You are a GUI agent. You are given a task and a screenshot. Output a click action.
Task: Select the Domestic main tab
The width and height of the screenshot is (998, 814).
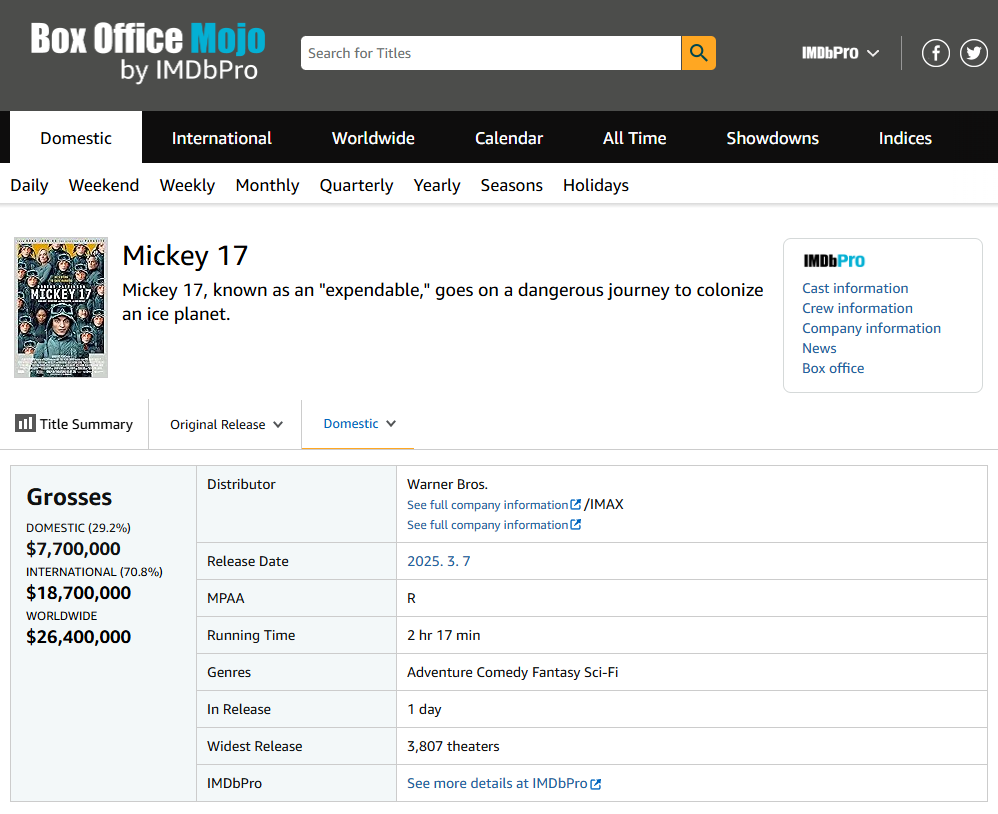pos(76,138)
